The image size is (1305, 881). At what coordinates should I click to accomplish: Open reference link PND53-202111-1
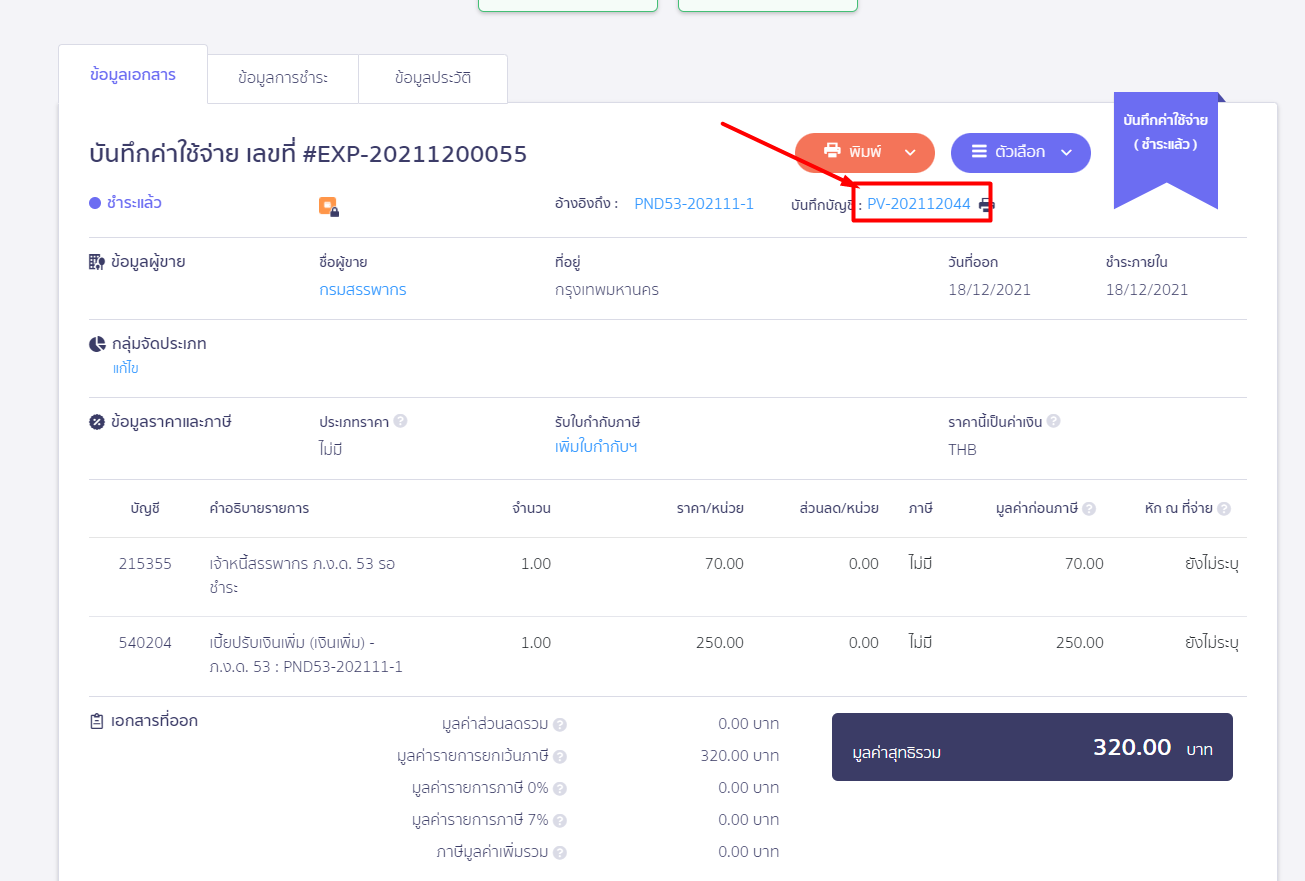(x=694, y=204)
